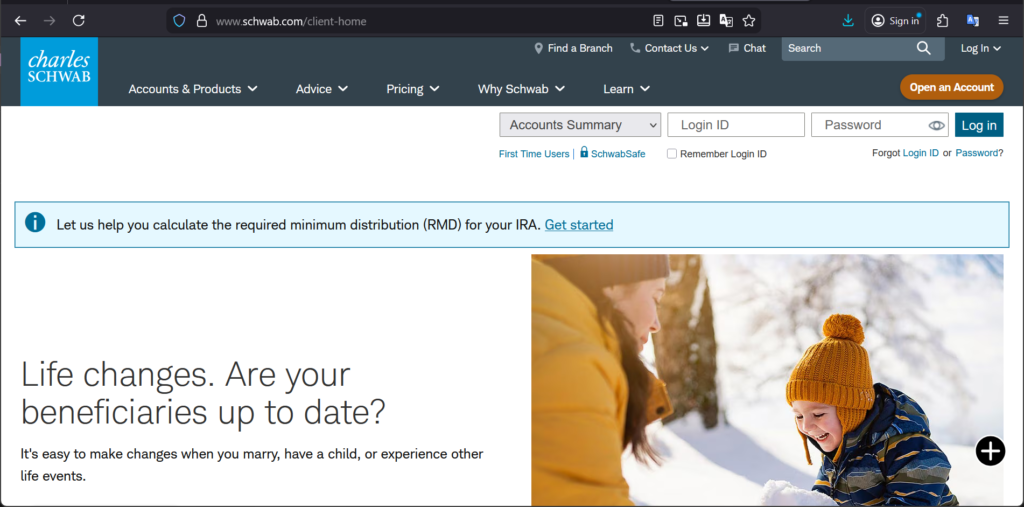
Task: Open Firefox downloads arrow icon
Action: pyautogui.click(x=848, y=20)
